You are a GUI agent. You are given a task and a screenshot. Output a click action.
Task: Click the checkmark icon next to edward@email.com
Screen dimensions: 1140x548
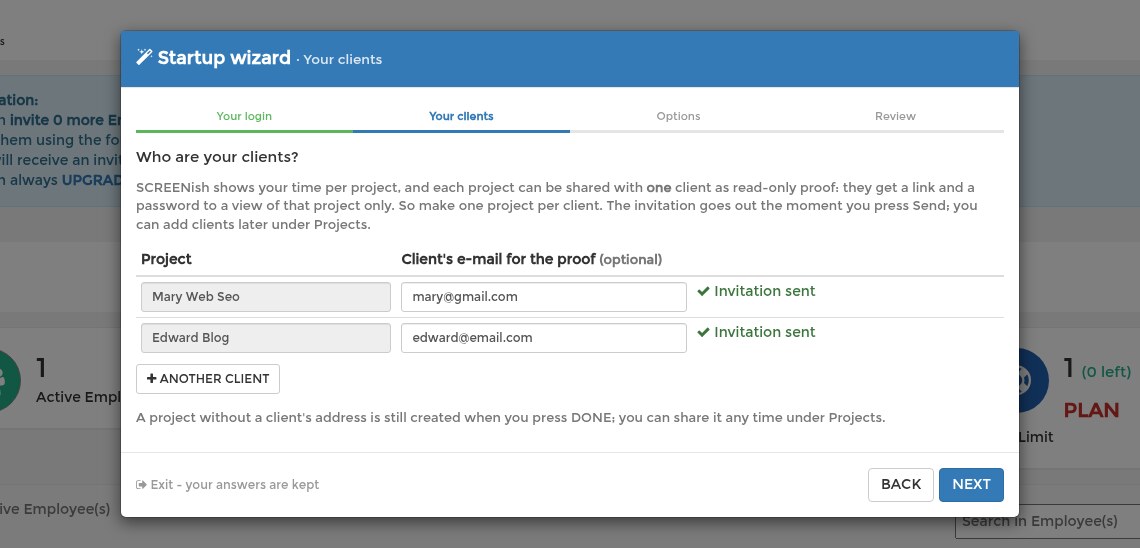(x=703, y=332)
